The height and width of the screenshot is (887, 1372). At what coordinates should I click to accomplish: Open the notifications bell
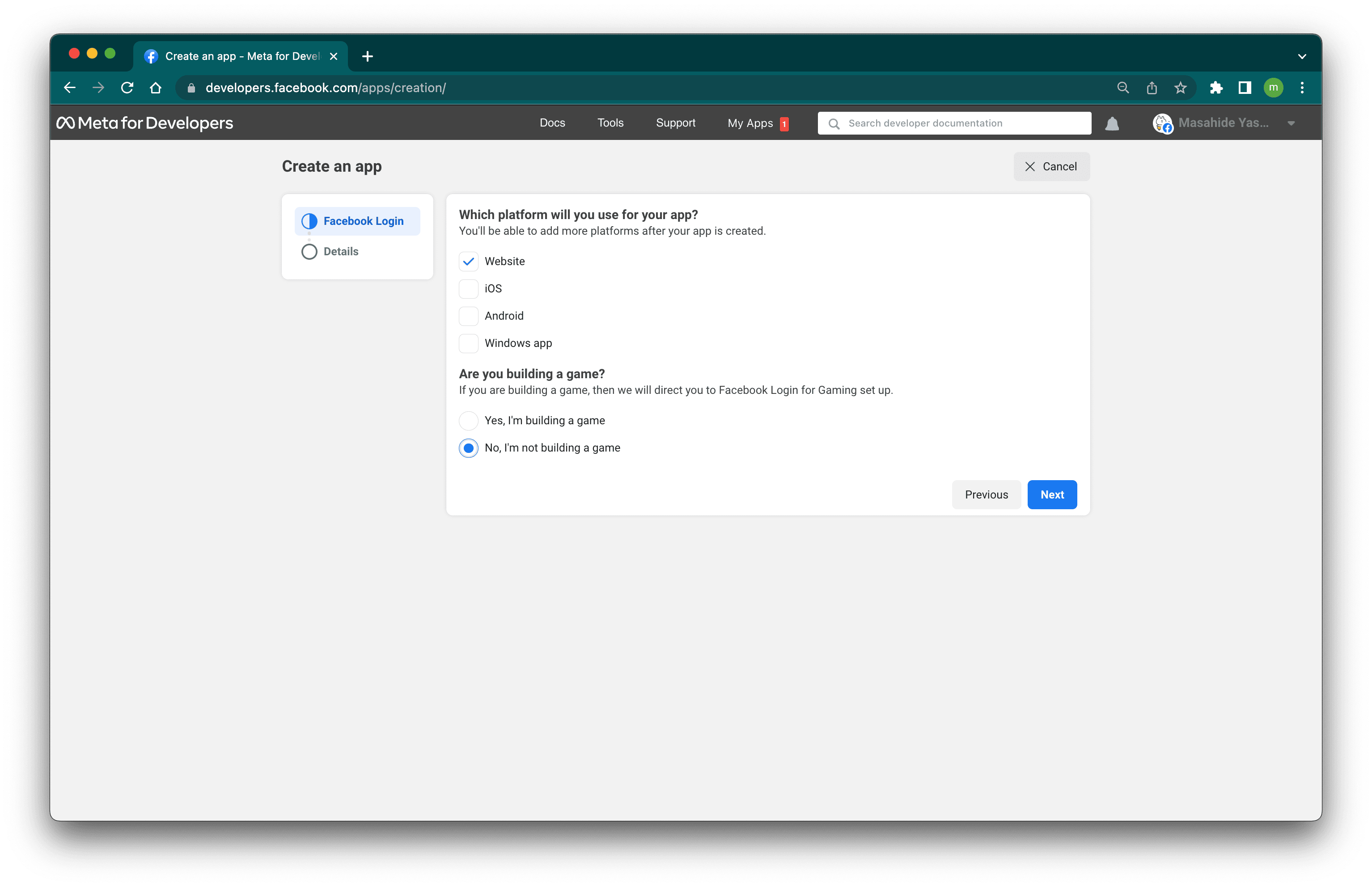1112,123
